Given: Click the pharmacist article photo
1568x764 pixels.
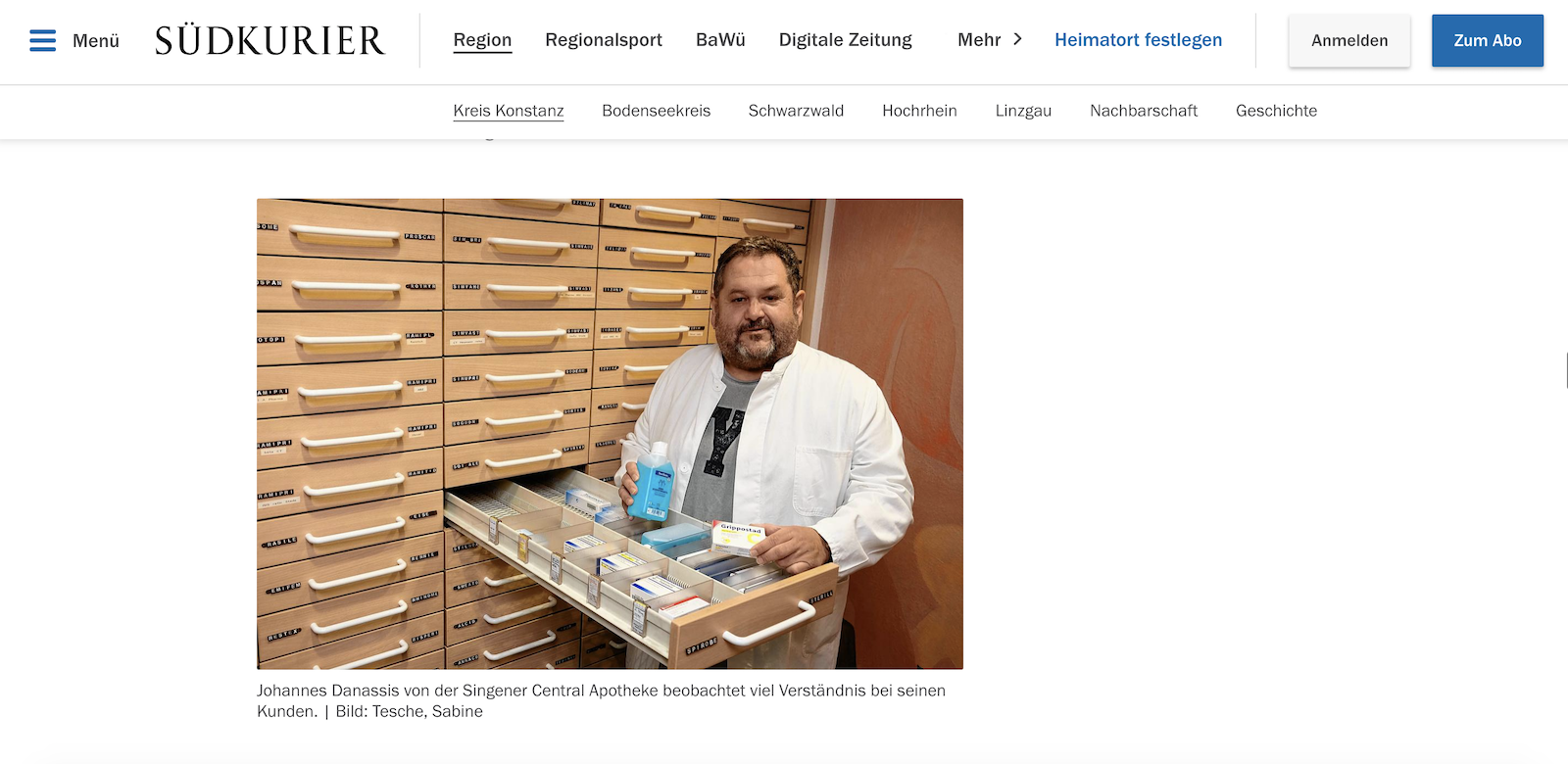Looking at the screenshot, I should pos(610,434).
